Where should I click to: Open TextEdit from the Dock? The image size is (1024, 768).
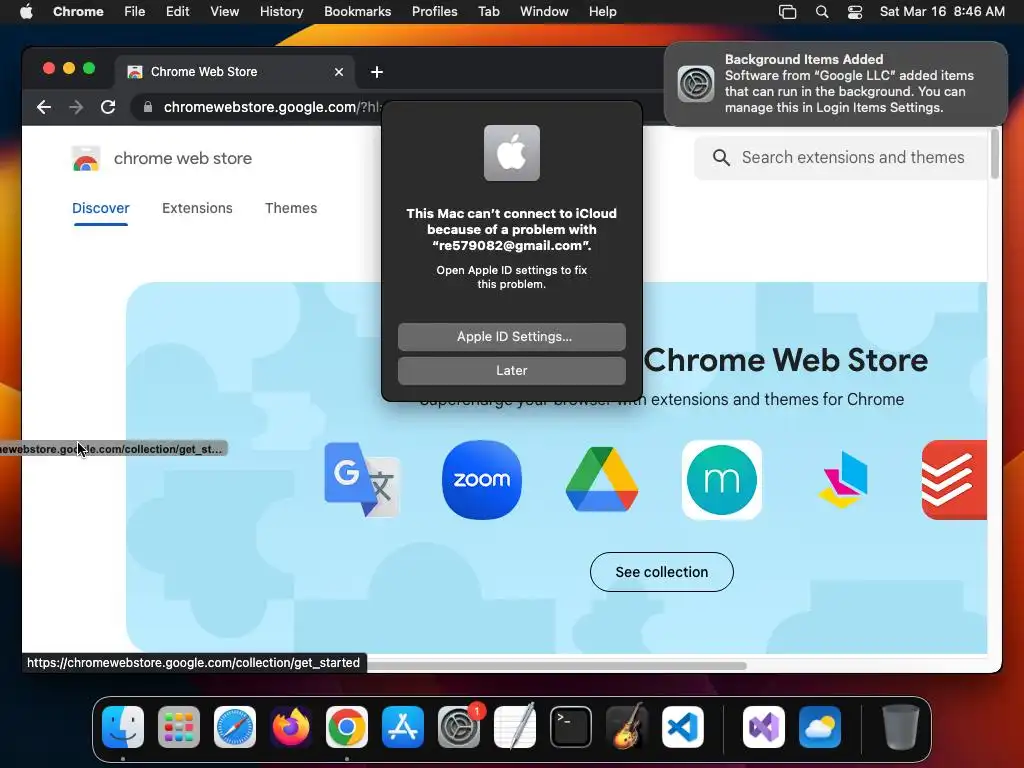point(515,727)
